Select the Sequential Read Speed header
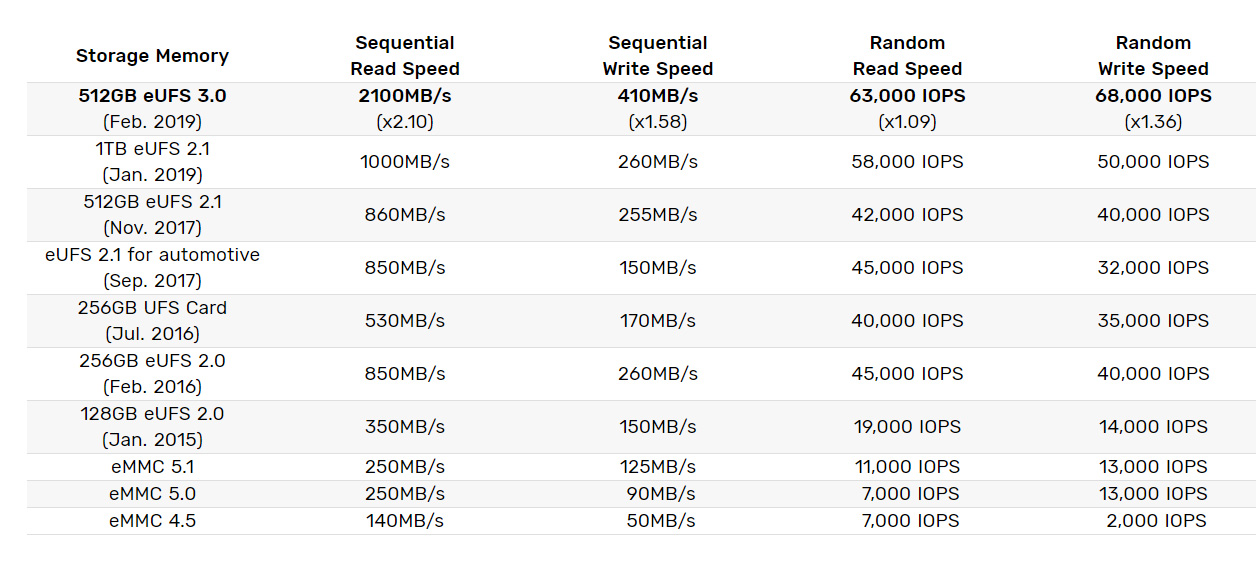This screenshot has height=564, width=1256. pyautogui.click(x=405, y=56)
